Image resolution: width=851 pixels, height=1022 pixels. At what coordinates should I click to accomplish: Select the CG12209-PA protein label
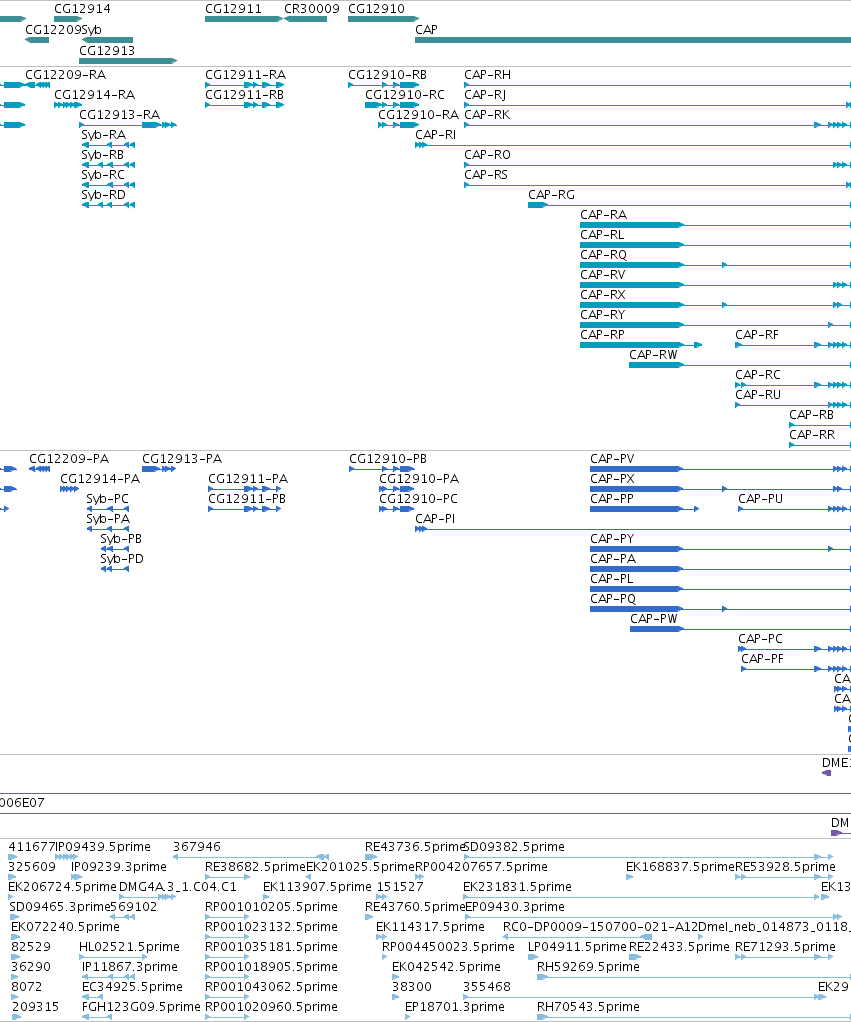click(69, 458)
